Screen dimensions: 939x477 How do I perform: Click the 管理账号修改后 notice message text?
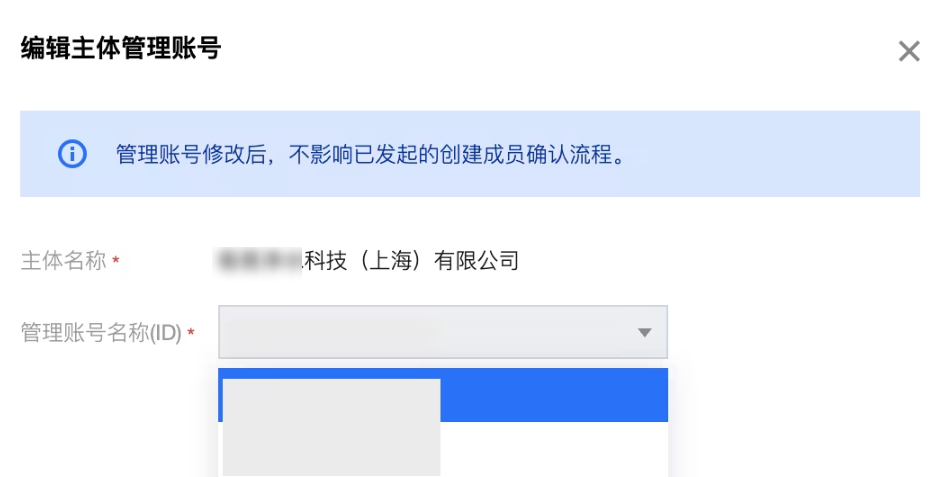[370, 154]
